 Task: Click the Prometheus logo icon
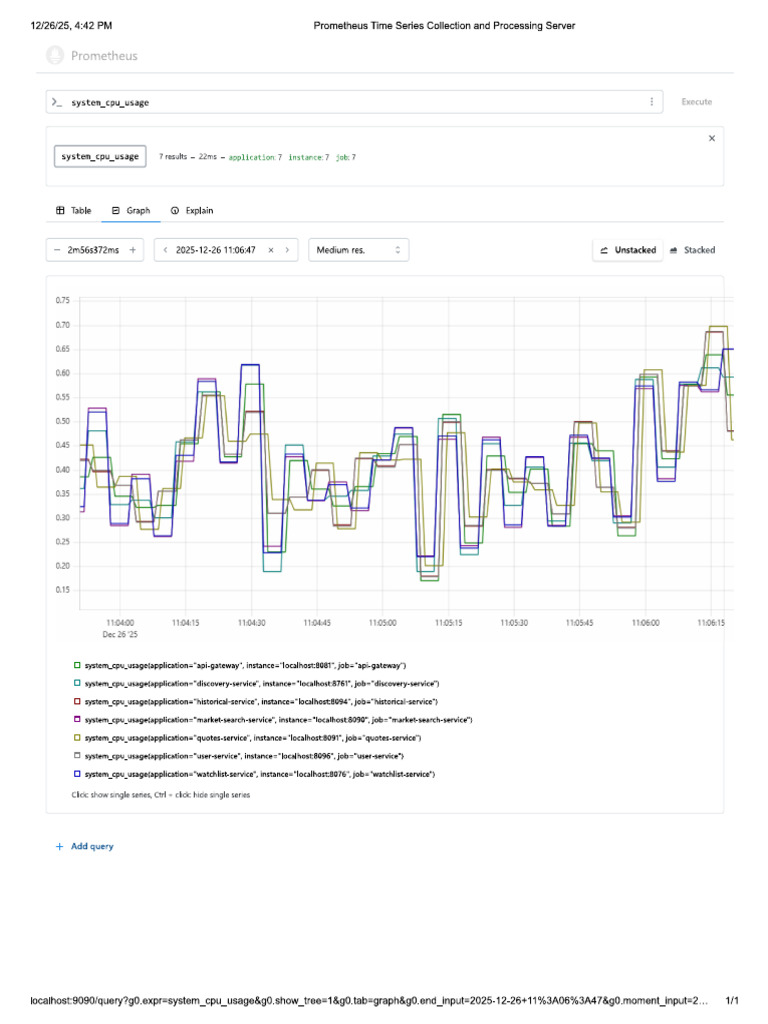pyautogui.click(x=55, y=56)
